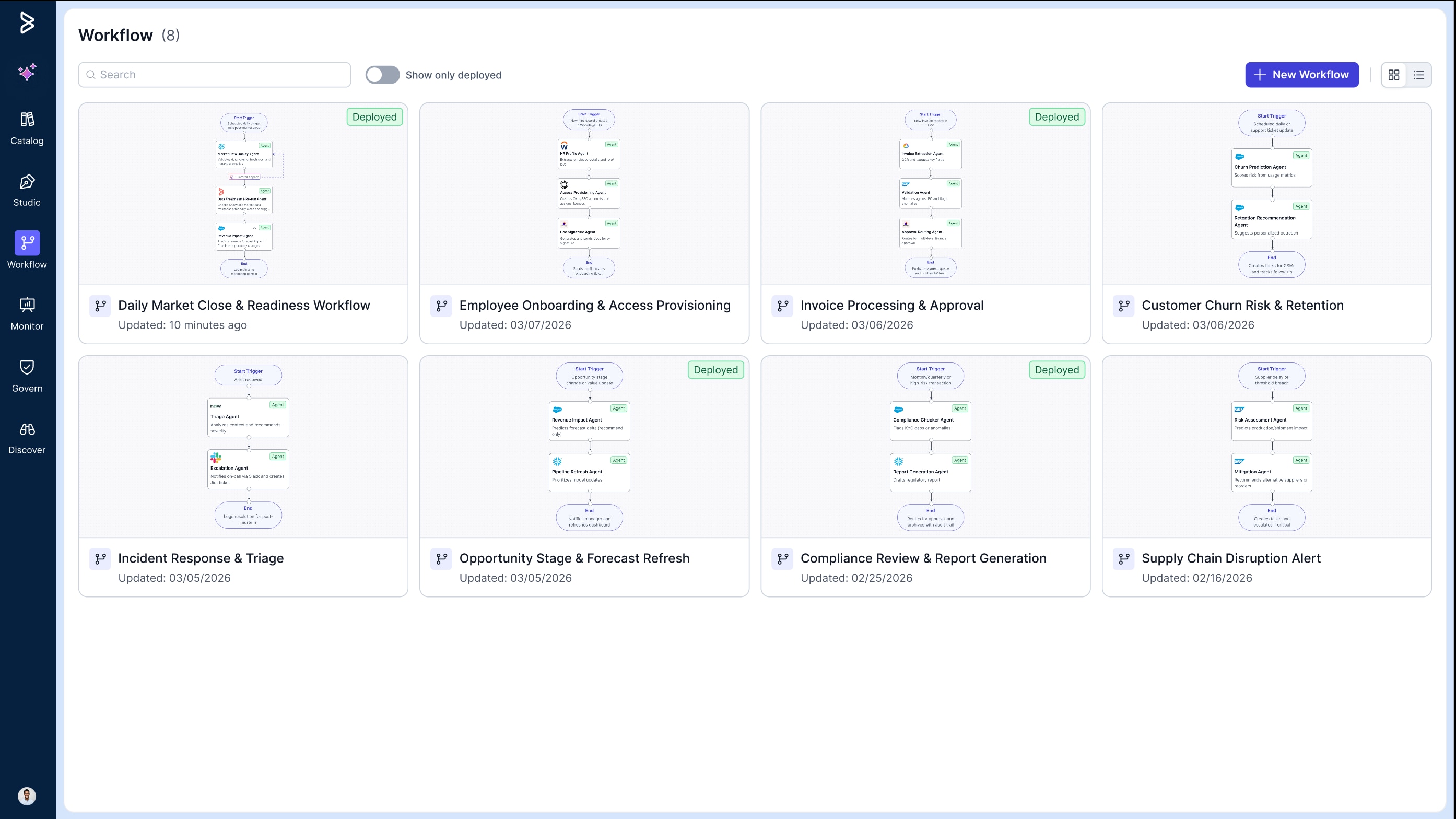Focus the workflow Search field
The height and width of the screenshot is (819, 1456).
[215, 75]
